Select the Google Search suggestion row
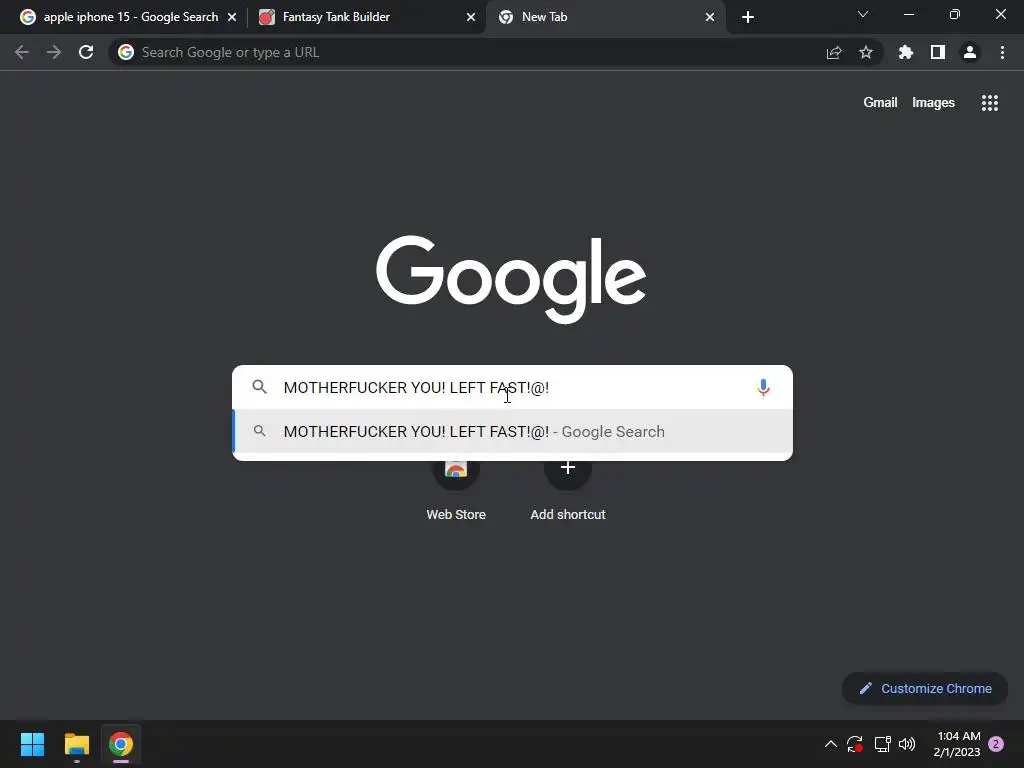This screenshot has width=1024, height=768. [x=513, y=432]
